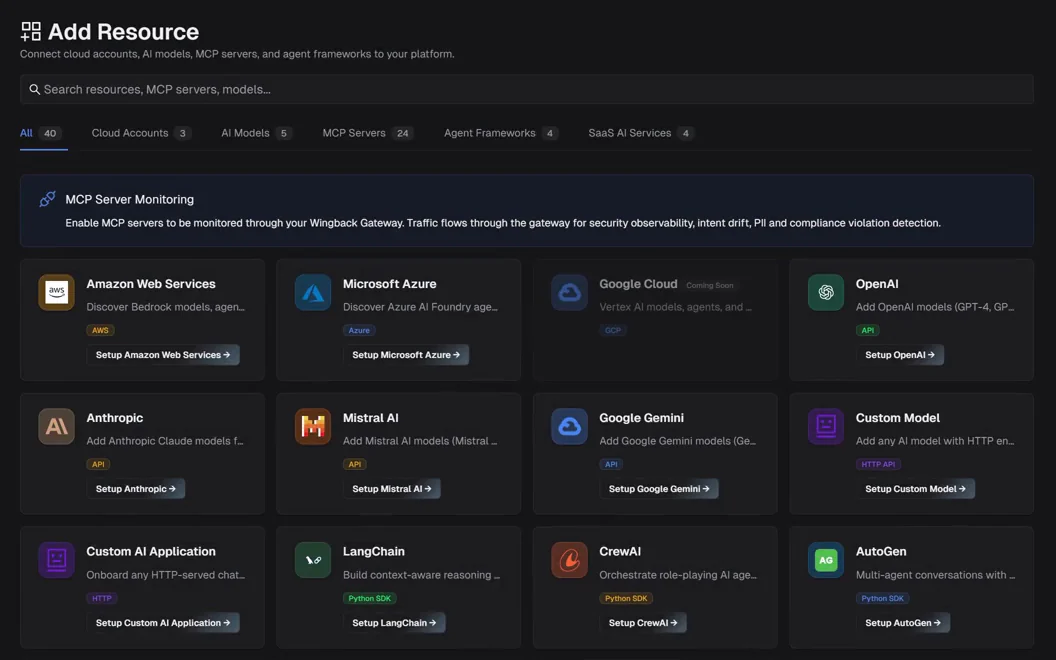Image resolution: width=1056 pixels, height=660 pixels.
Task: Click the search magnifier icon
Action: coord(34,90)
